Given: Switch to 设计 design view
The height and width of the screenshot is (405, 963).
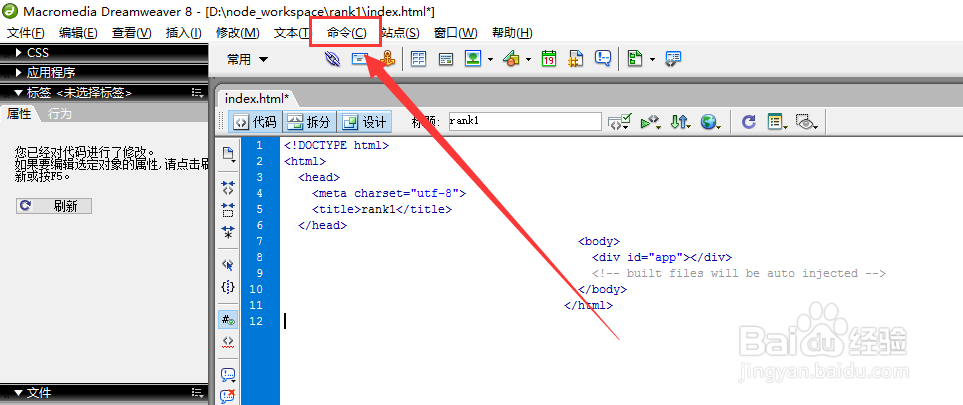Looking at the screenshot, I should (x=364, y=122).
